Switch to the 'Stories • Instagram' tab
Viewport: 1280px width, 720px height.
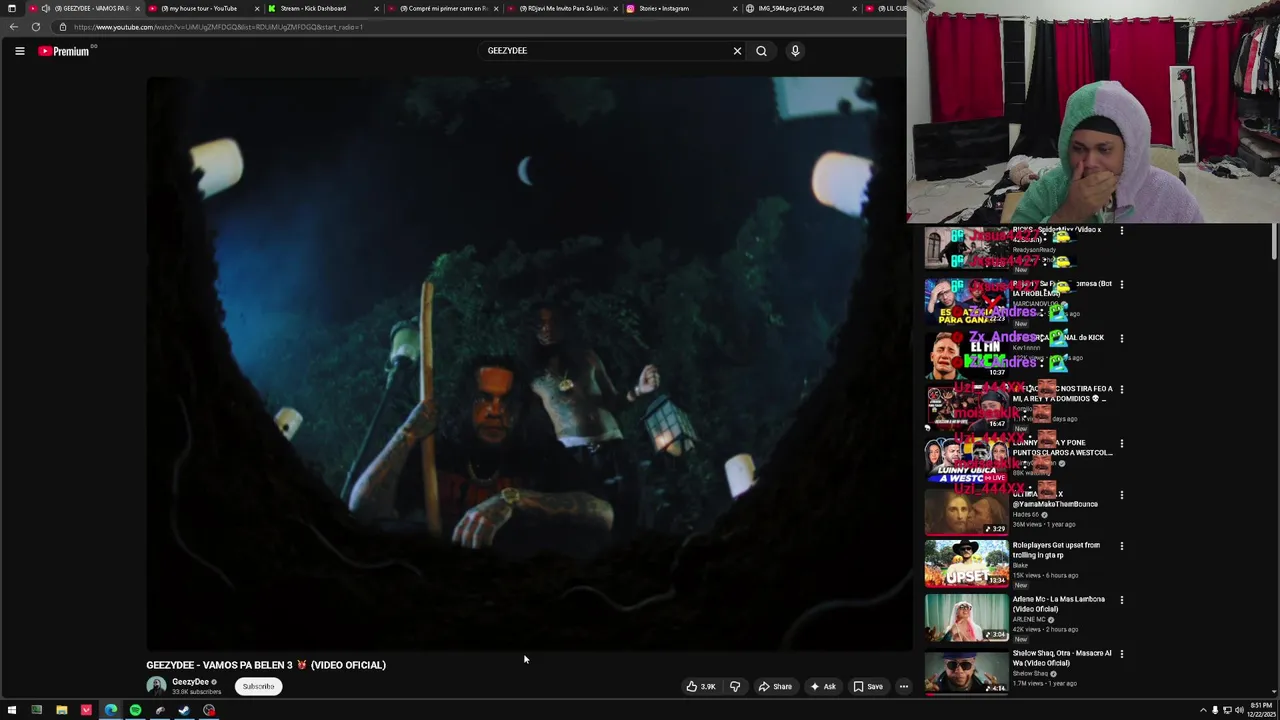coord(680,8)
